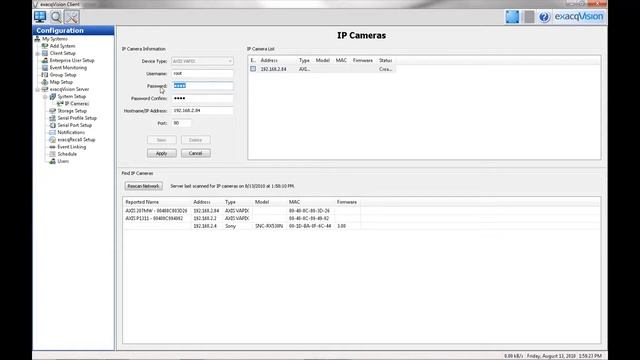
Task: Click the SNC-RX530N model cell
Action: coord(269,226)
